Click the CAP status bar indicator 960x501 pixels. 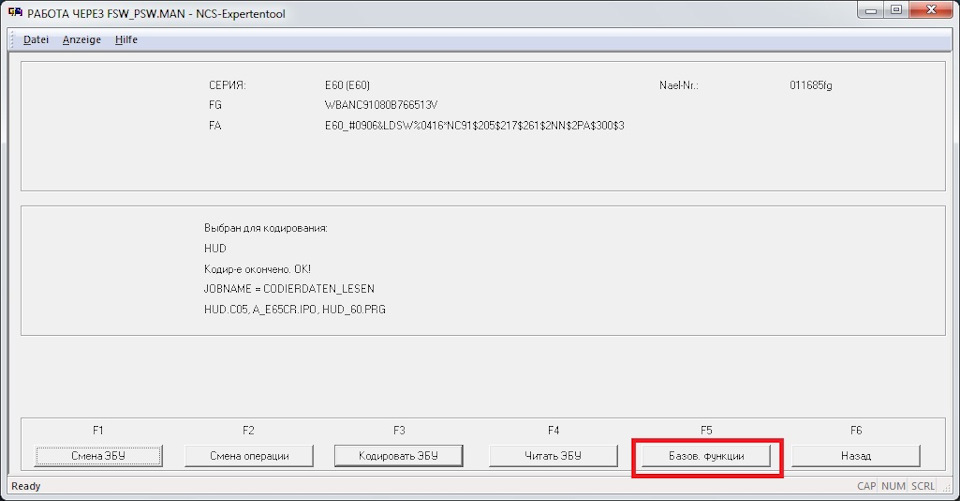pos(866,486)
